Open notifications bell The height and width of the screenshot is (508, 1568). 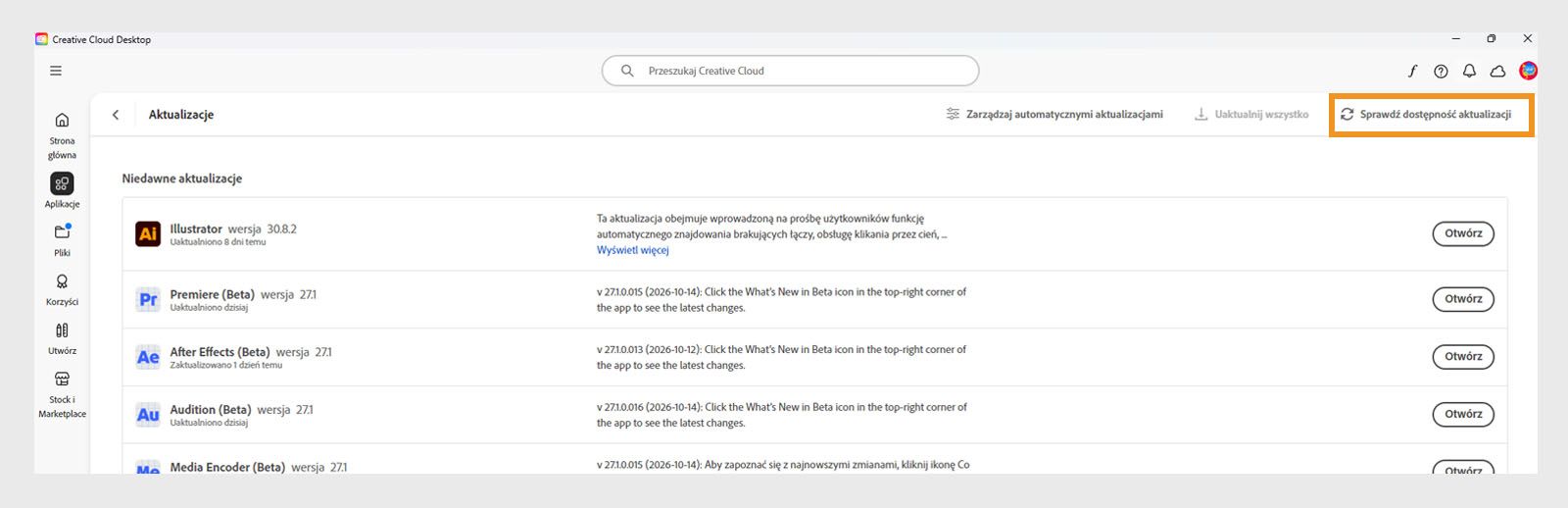(x=1469, y=71)
